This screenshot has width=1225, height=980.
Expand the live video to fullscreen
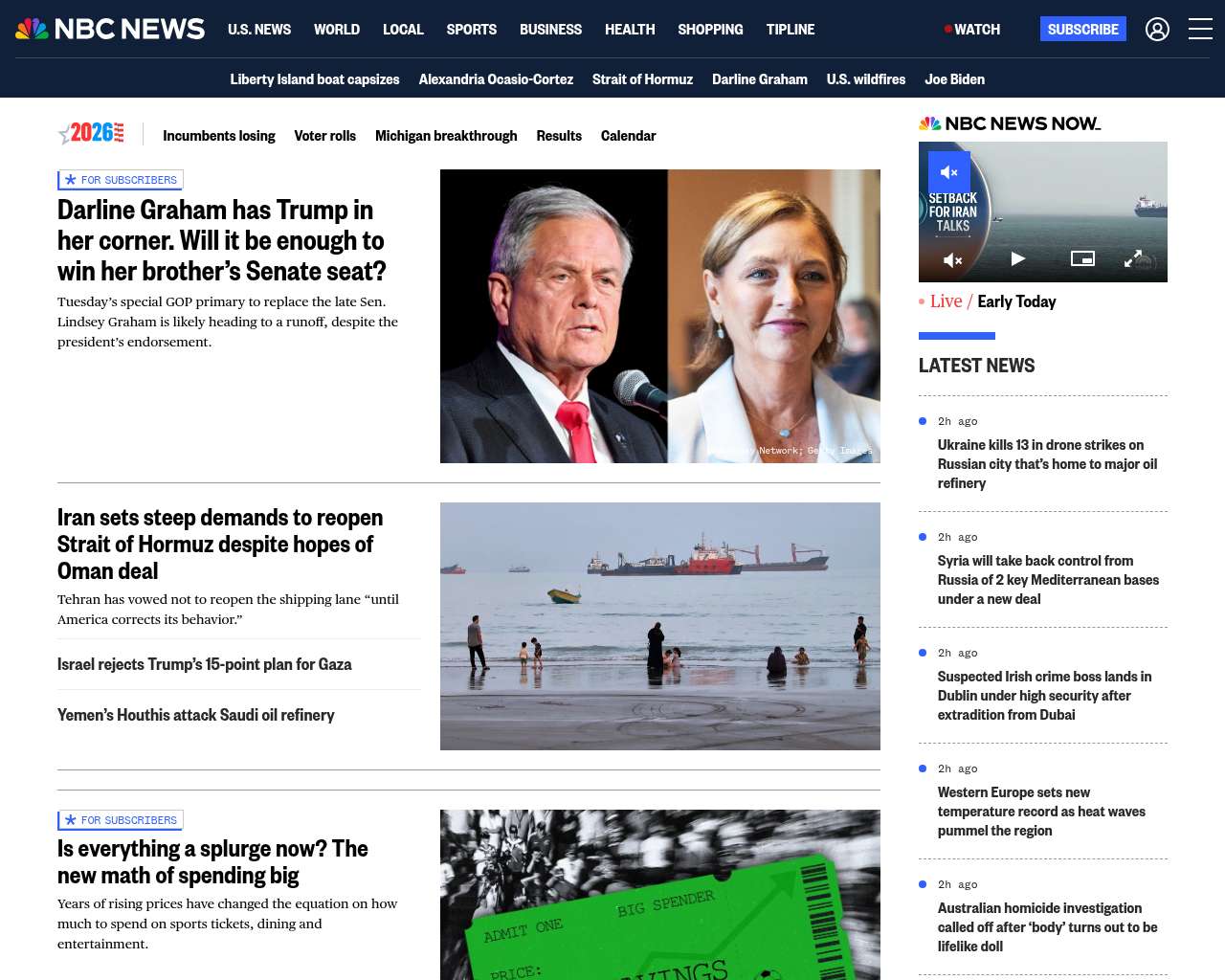(1133, 258)
